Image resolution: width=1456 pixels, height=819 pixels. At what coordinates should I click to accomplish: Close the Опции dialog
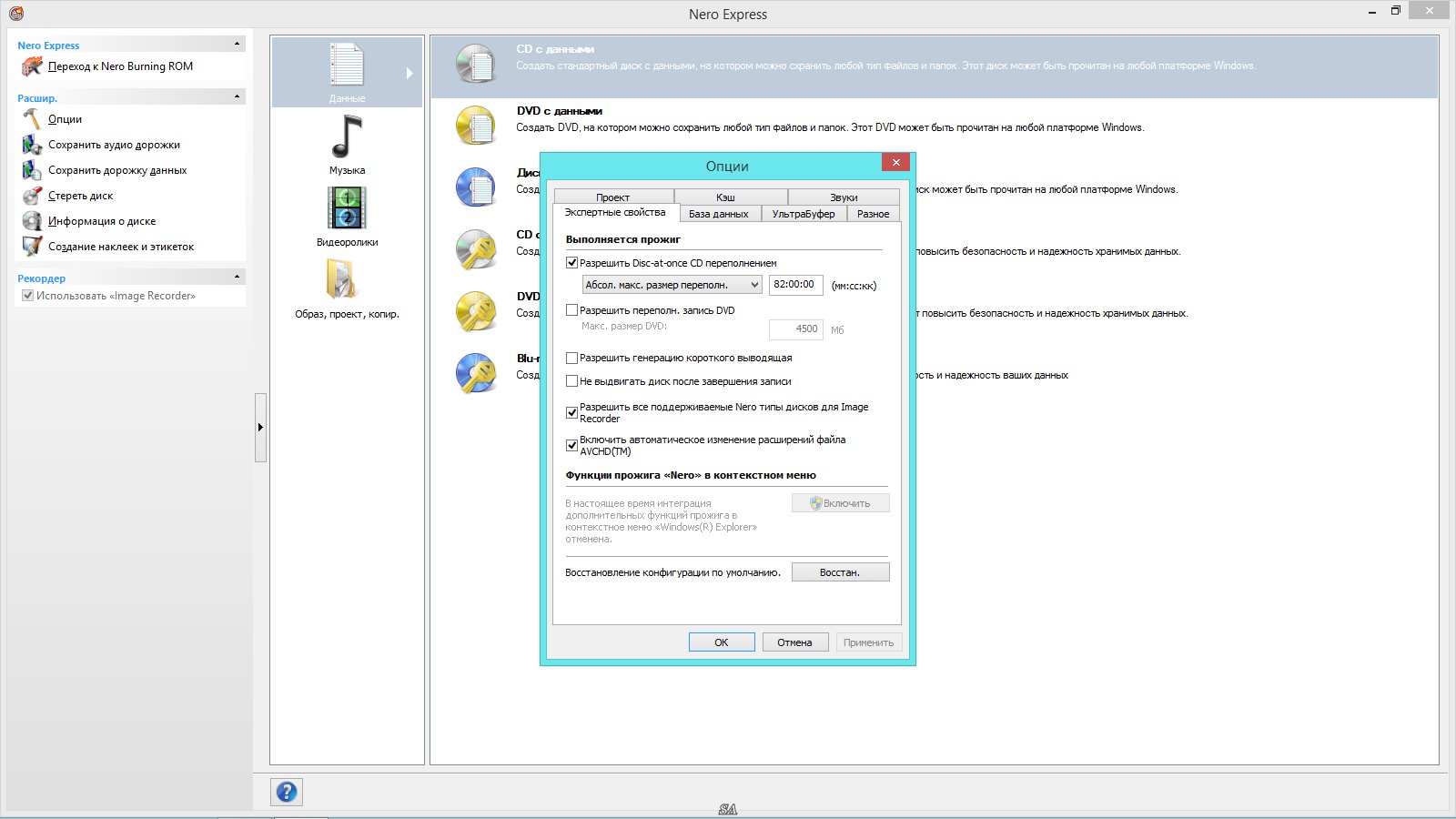tap(895, 162)
